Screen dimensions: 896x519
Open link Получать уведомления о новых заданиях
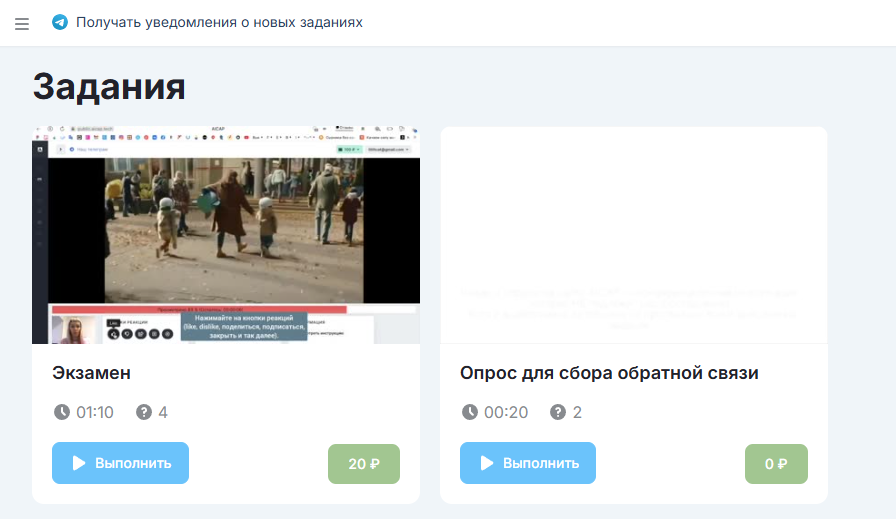pos(219,22)
